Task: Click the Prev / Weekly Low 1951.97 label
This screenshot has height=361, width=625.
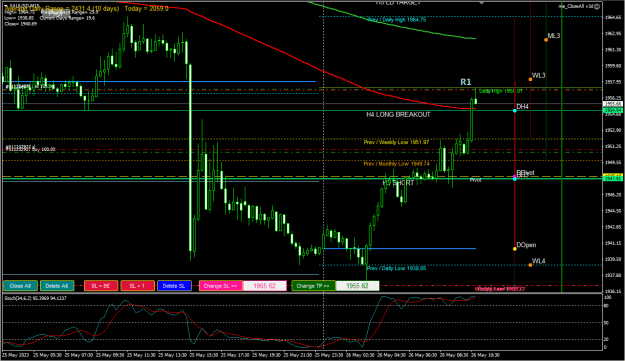Action: (x=396, y=142)
